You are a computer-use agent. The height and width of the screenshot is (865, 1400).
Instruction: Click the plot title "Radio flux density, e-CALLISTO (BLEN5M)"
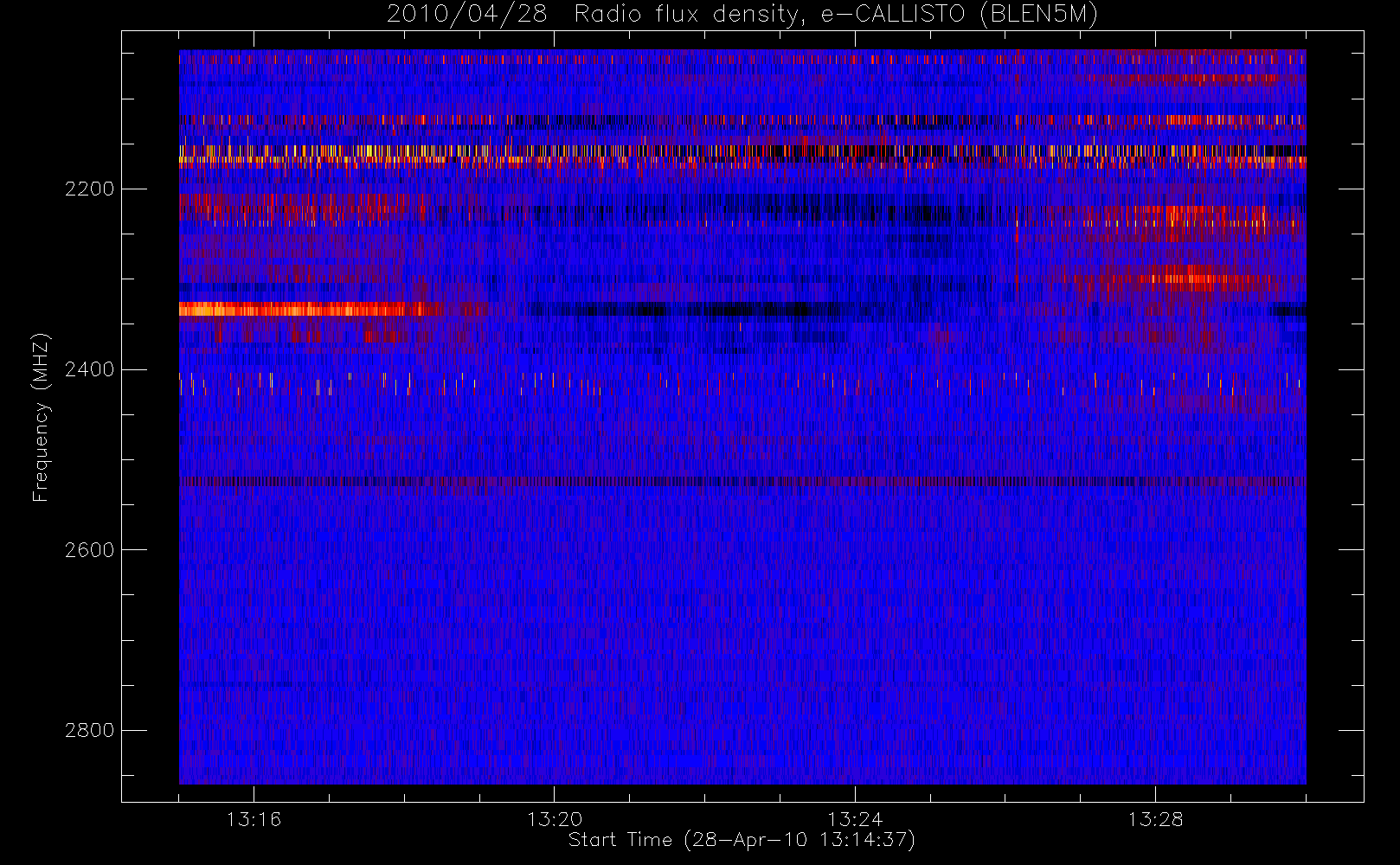(837, 15)
